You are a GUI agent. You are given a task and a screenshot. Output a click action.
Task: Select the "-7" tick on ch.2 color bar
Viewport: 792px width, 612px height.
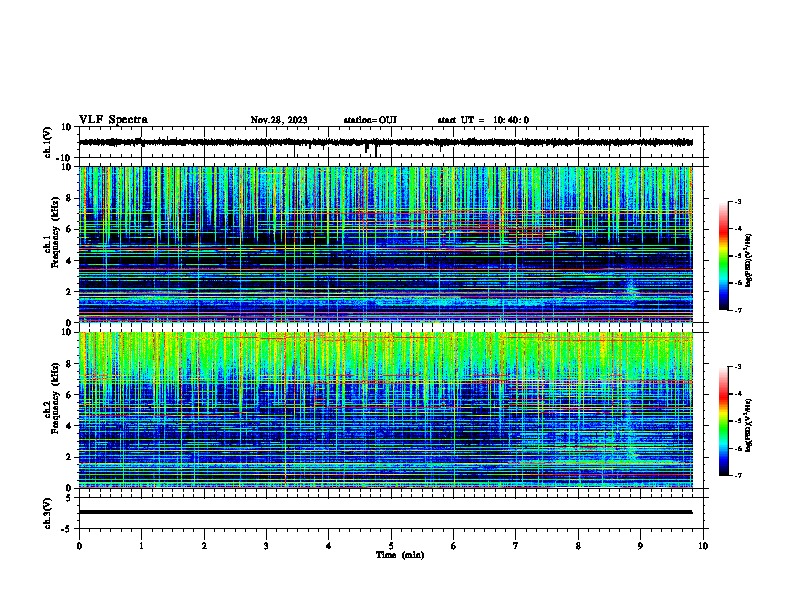click(737, 475)
